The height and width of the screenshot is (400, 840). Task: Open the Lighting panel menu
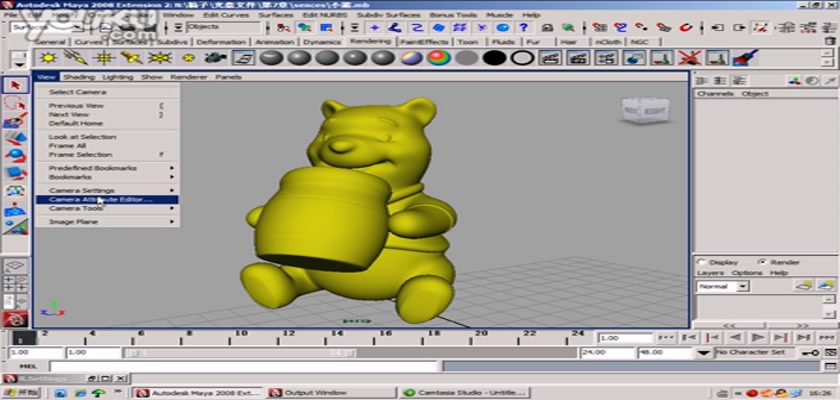click(117, 77)
